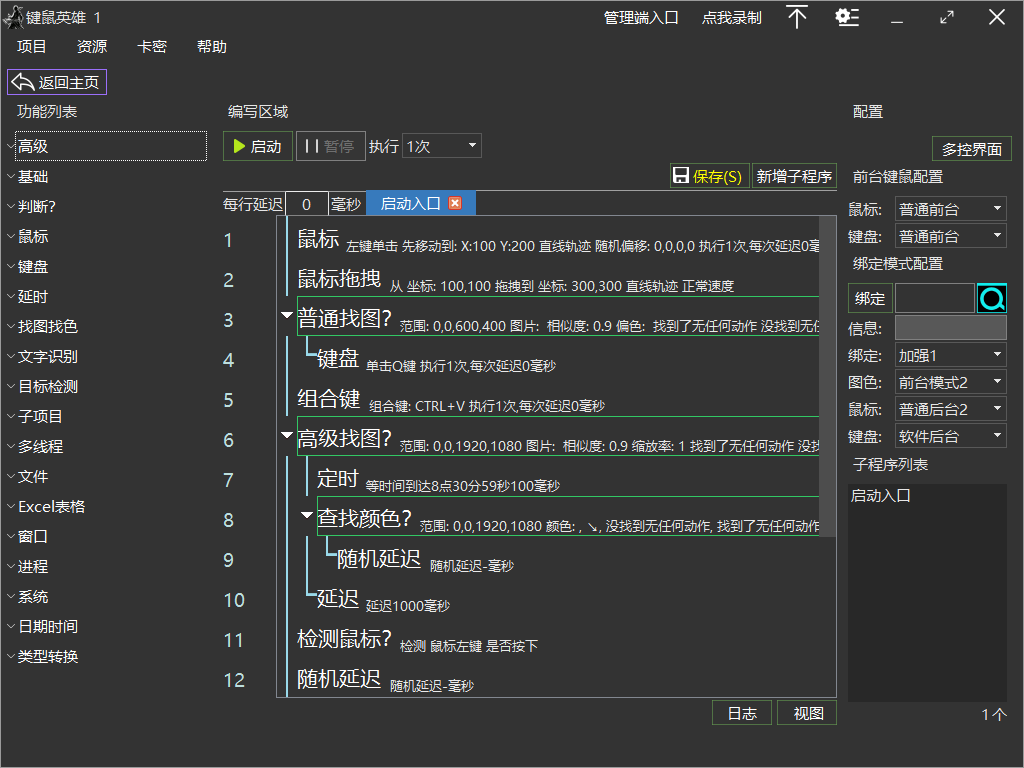Click the 多控界面 button
The height and width of the screenshot is (768, 1024).
973,148
